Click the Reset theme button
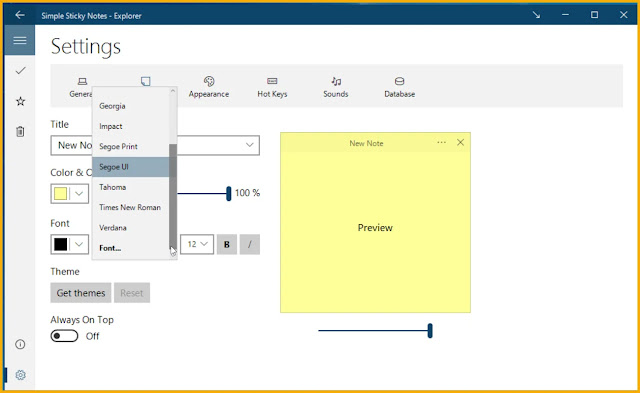This screenshot has width=640, height=393. pyautogui.click(x=132, y=293)
